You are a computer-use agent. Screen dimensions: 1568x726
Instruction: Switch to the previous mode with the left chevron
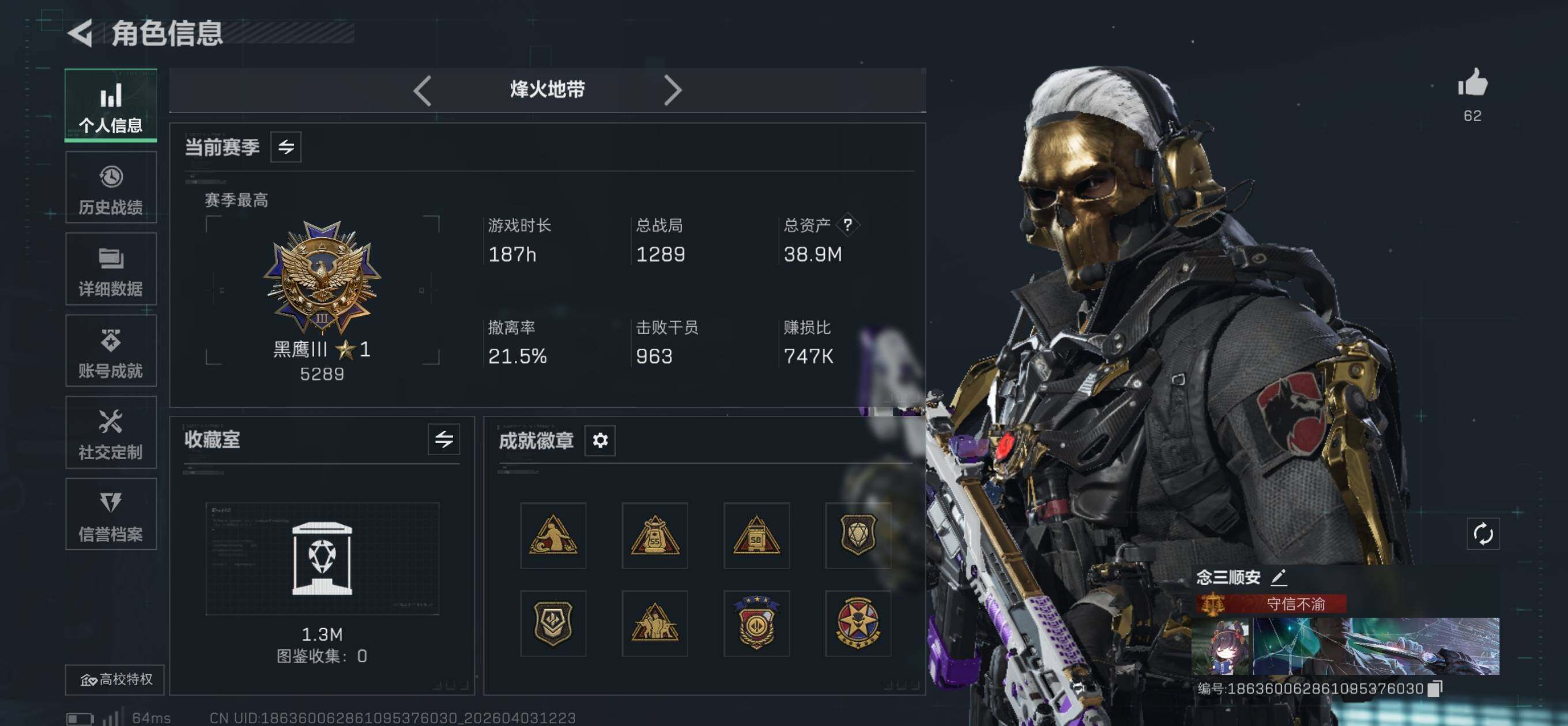[422, 90]
